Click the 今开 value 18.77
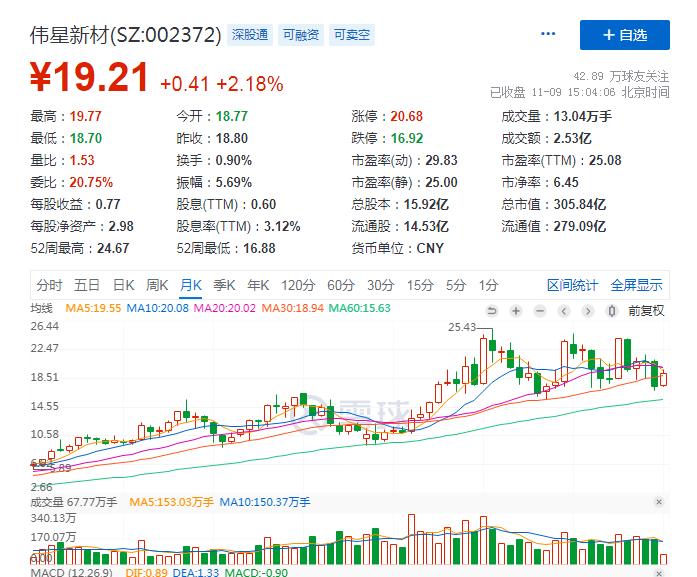 [232, 116]
